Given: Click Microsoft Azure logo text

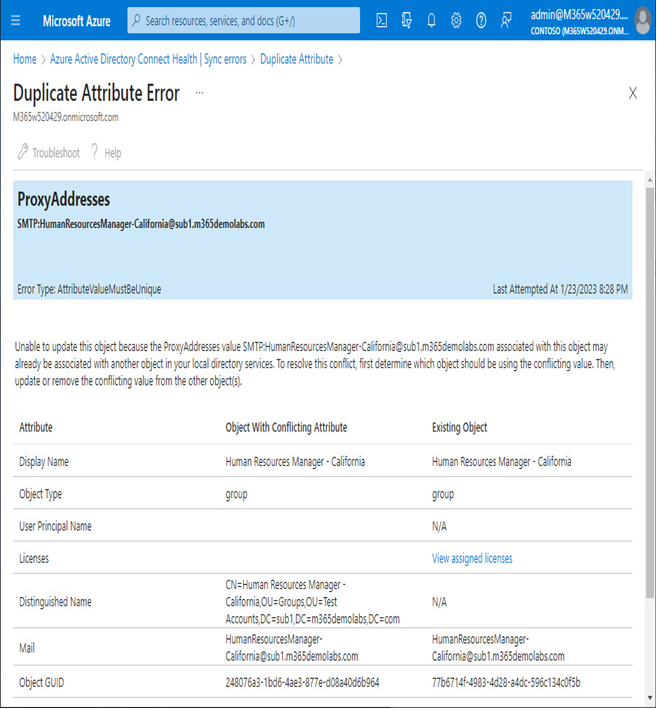Looking at the screenshot, I should coord(77,21).
